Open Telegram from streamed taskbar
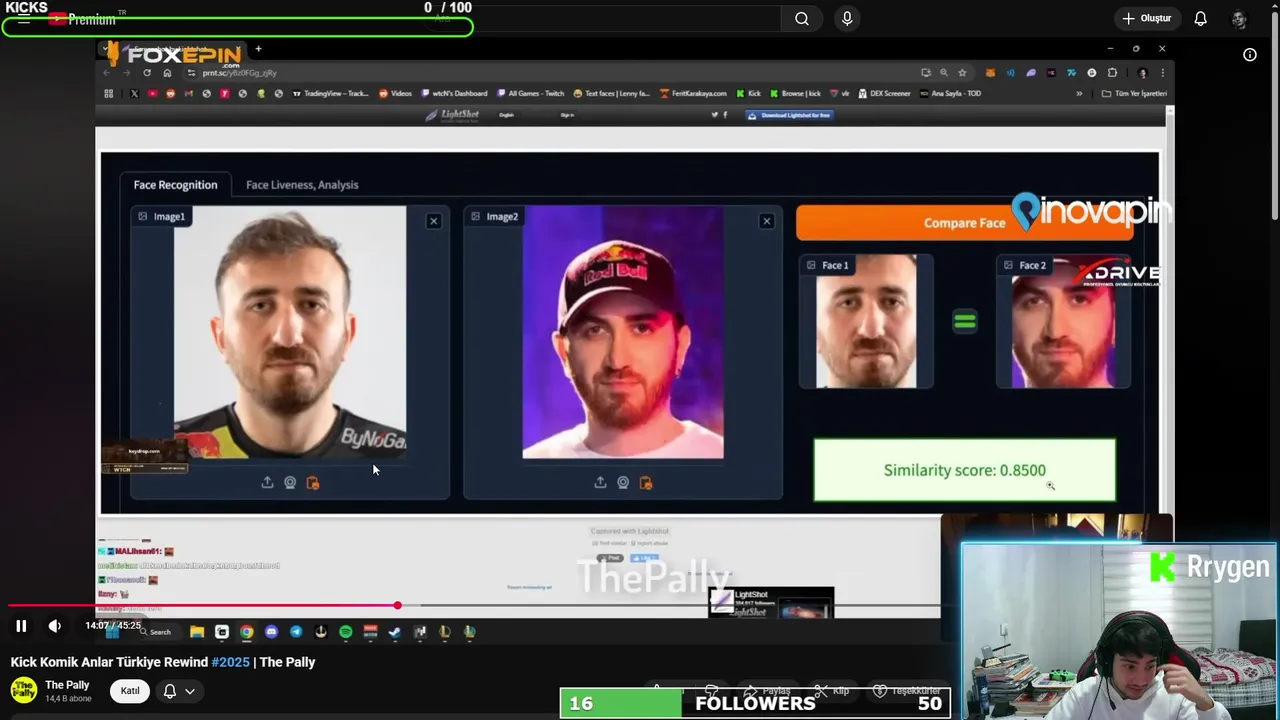This screenshot has width=1280, height=720. (x=296, y=632)
